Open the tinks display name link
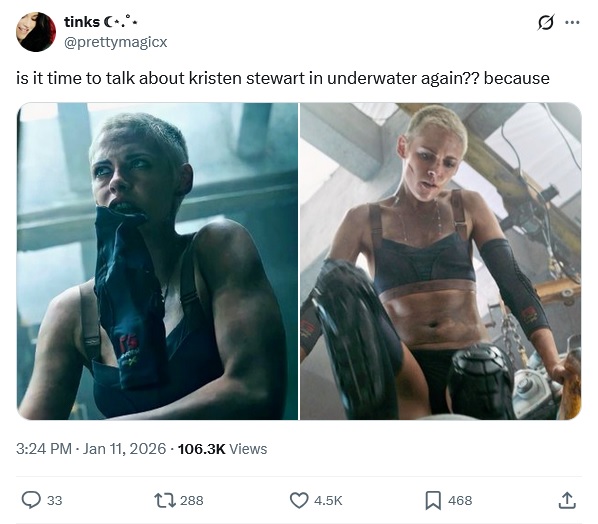The height and width of the screenshot is (524, 598). click(82, 22)
